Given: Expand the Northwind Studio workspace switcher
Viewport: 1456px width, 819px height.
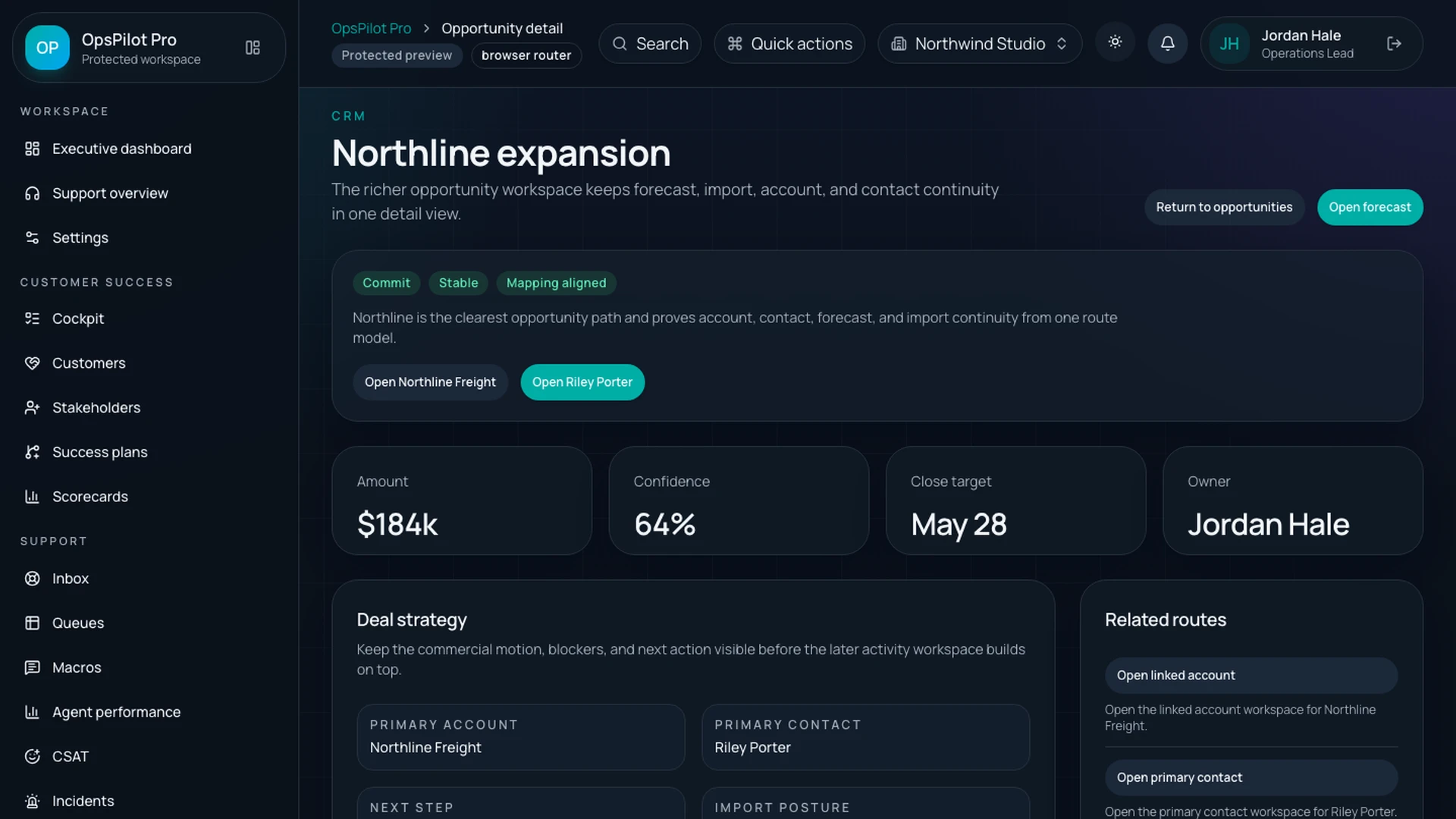Looking at the screenshot, I should point(980,44).
